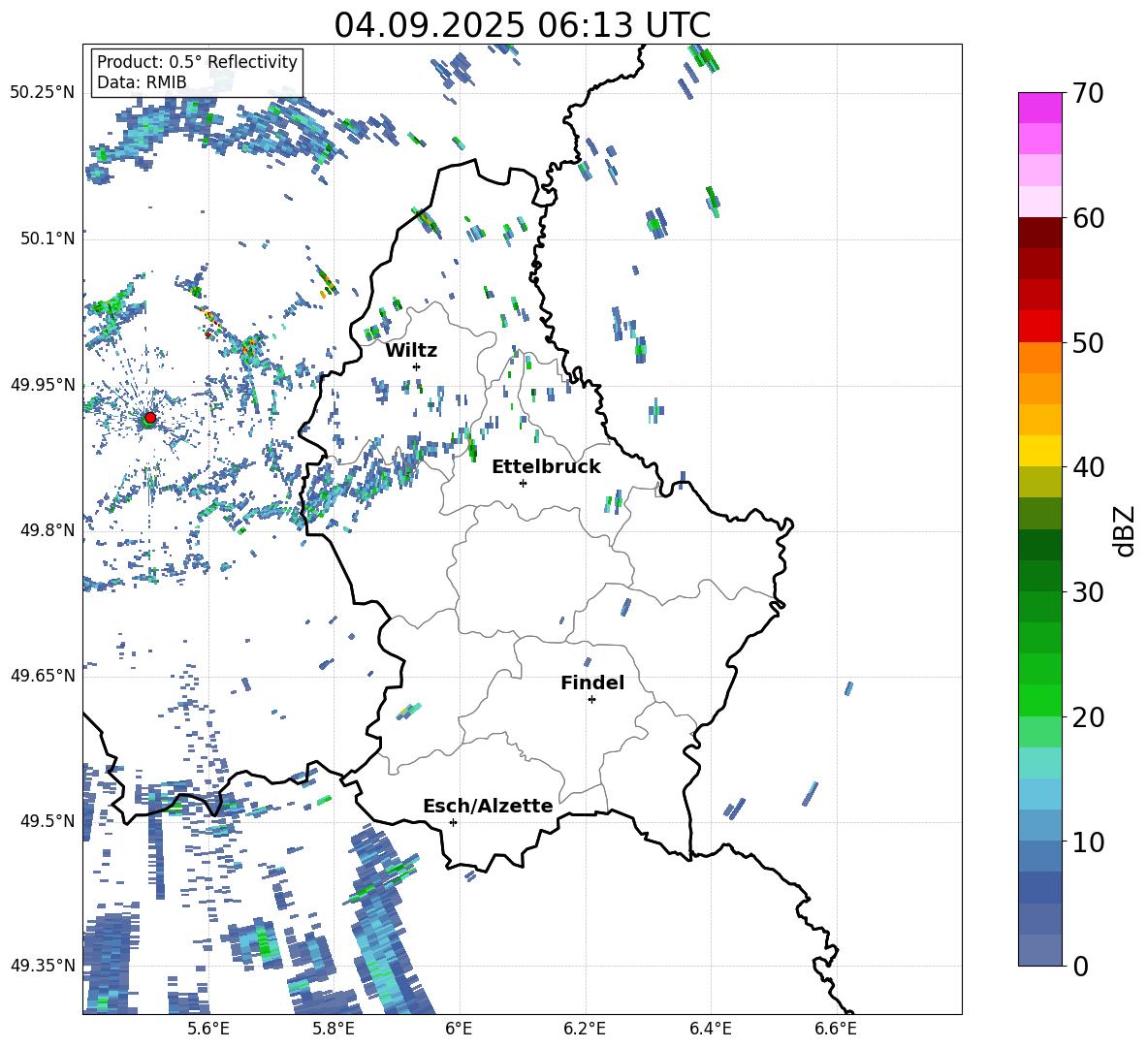Click the 30 value on colorbar
Screen dimensions: 1148x1048
pos(1088,592)
